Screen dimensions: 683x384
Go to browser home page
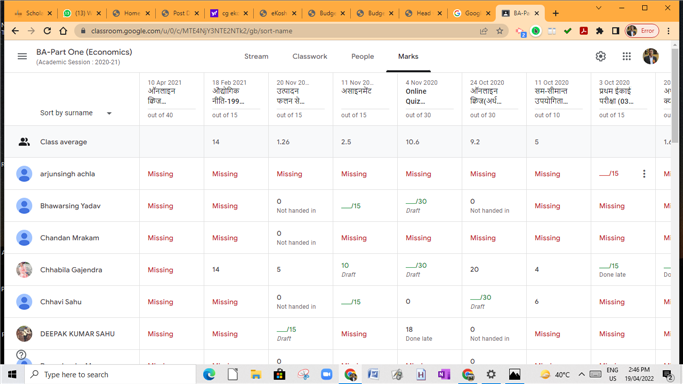[x=63, y=31]
